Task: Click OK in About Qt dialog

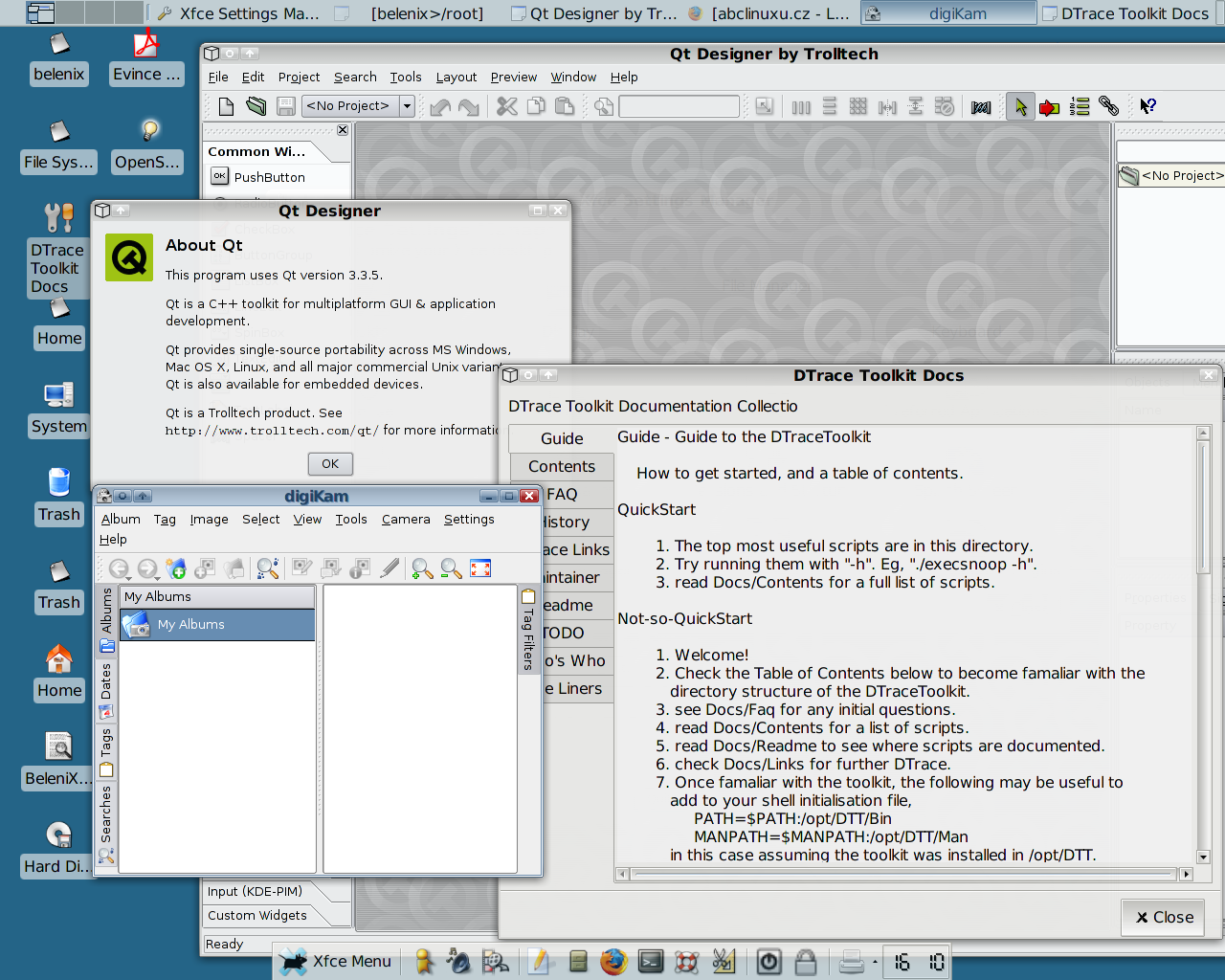Action: (x=330, y=463)
